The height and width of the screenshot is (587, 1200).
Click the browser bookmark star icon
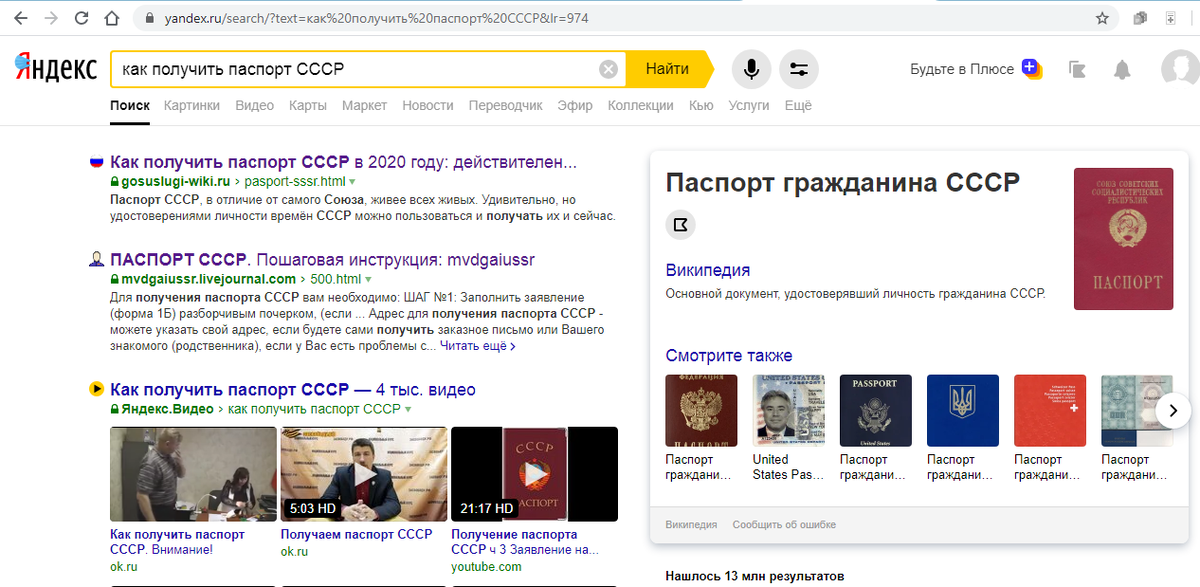click(x=1101, y=17)
